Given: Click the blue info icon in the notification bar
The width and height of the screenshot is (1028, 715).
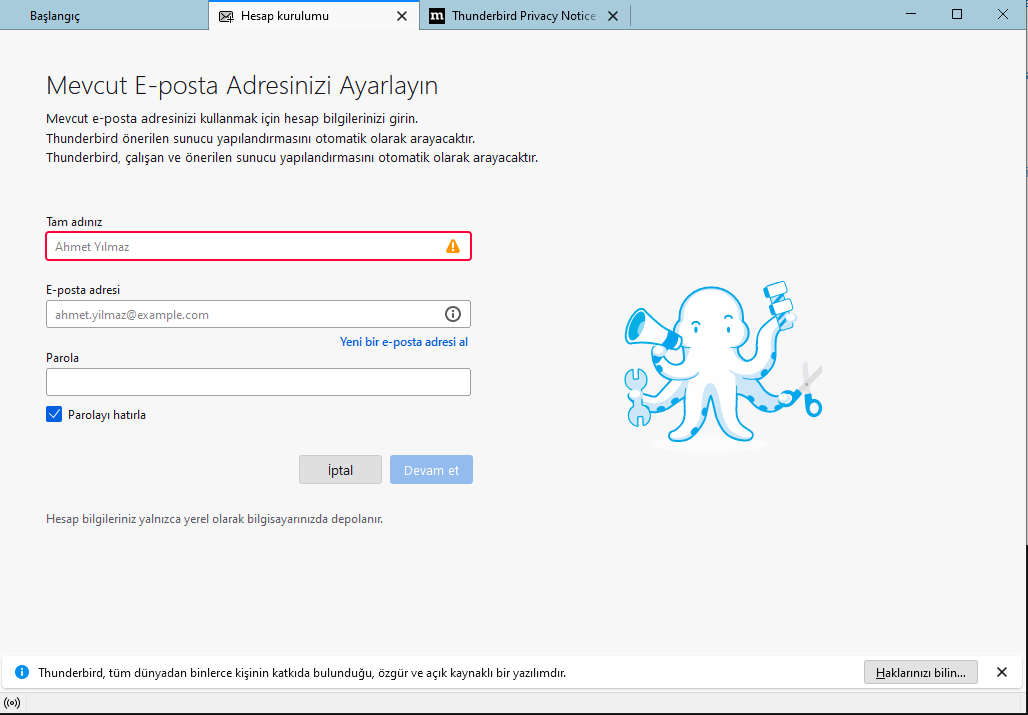Looking at the screenshot, I should (22, 672).
